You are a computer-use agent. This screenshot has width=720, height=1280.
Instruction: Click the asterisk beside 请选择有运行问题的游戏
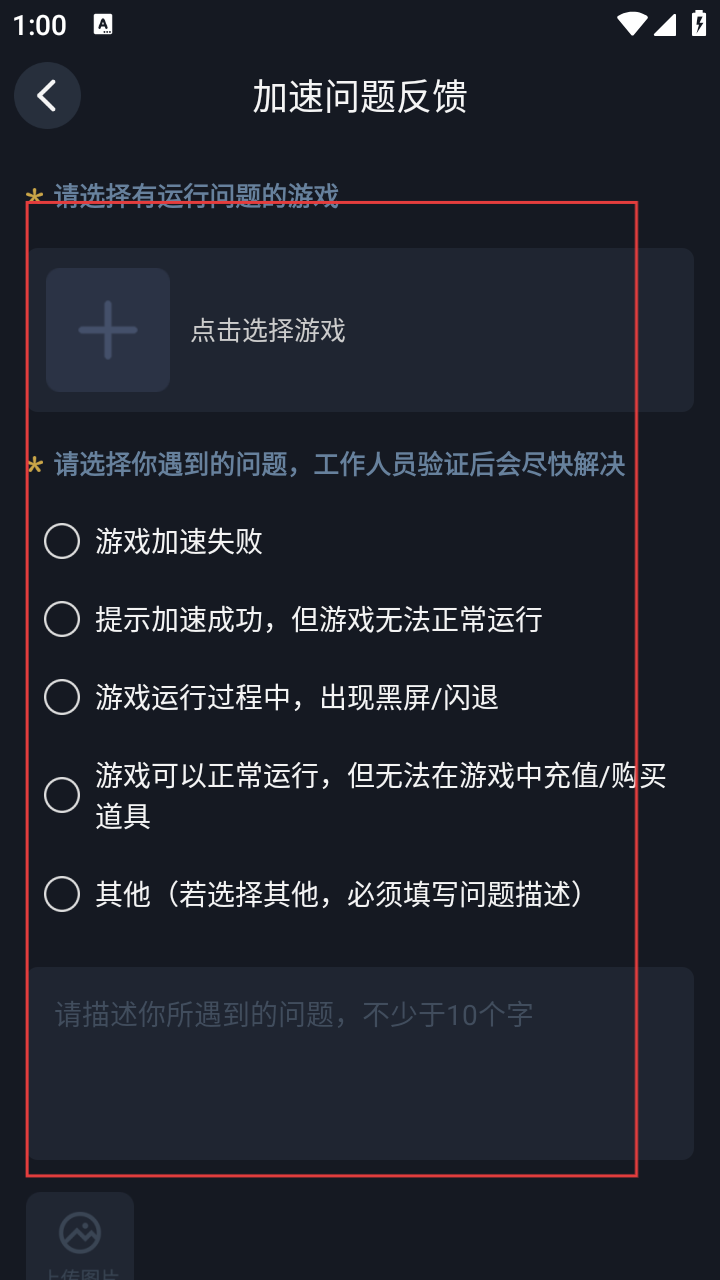click(x=34, y=197)
